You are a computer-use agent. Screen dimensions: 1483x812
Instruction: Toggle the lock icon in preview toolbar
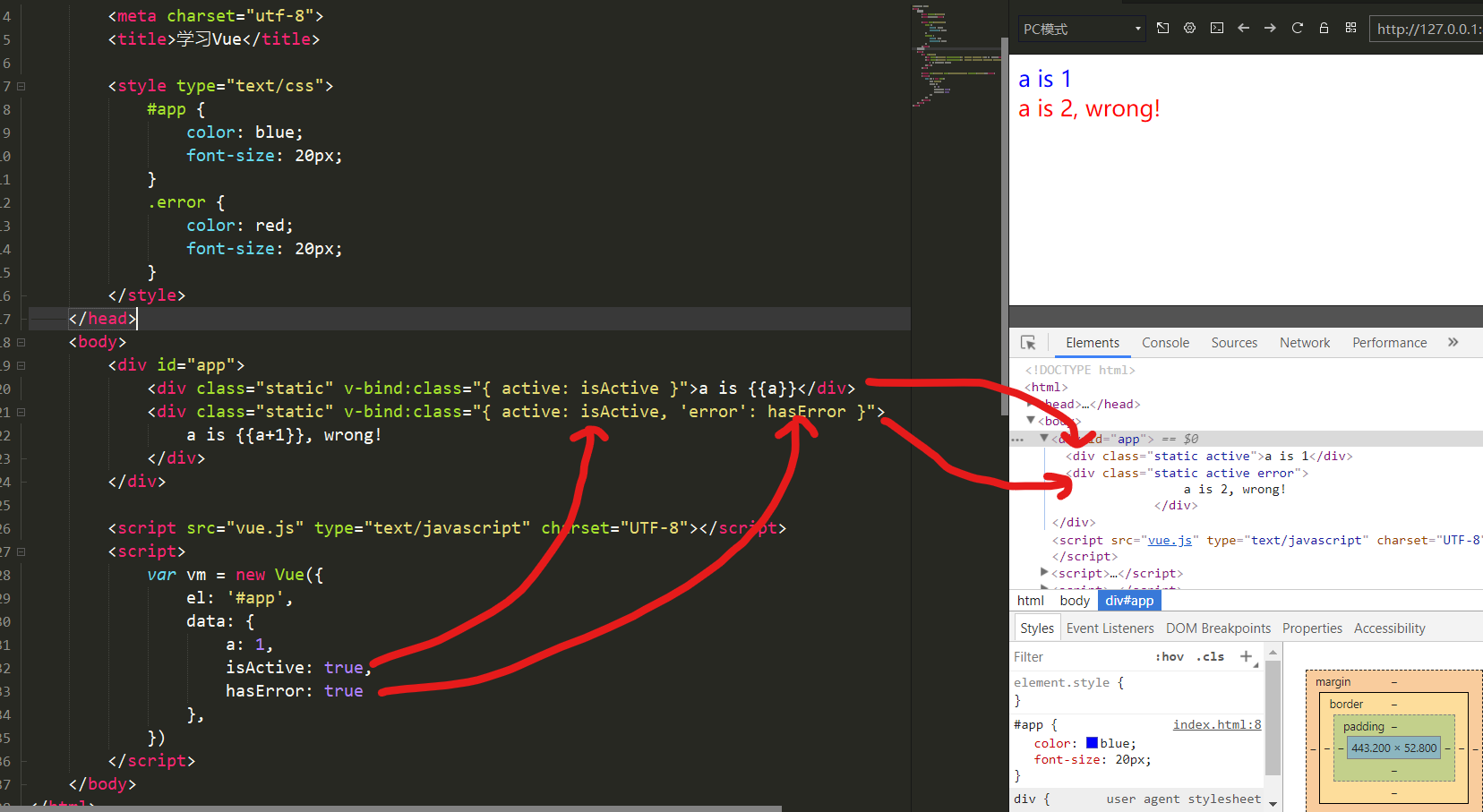[1324, 28]
